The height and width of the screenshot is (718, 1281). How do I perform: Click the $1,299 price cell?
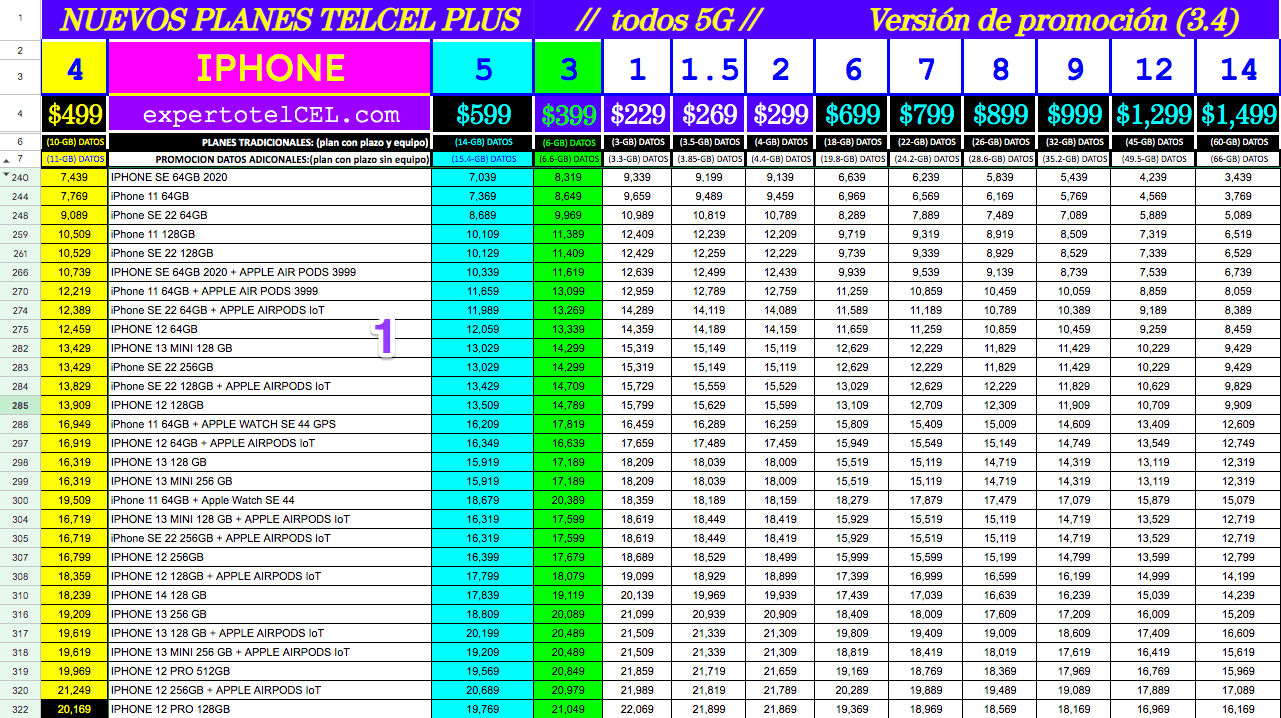pyautogui.click(x=1154, y=114)
